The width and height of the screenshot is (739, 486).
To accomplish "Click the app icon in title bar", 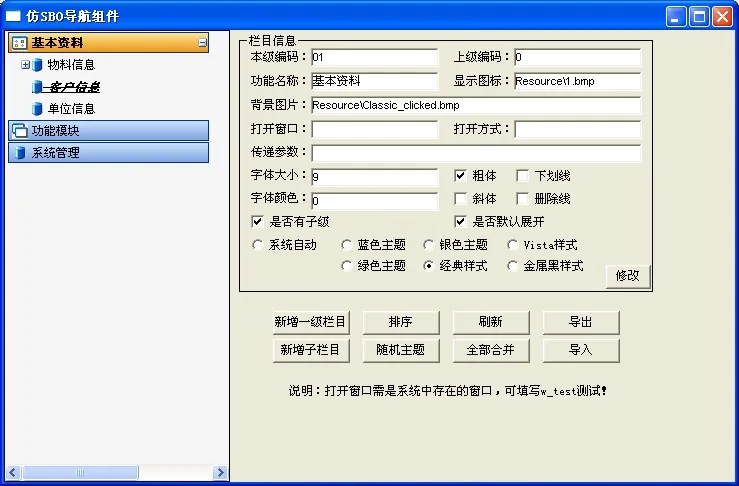I will point(13,16).
